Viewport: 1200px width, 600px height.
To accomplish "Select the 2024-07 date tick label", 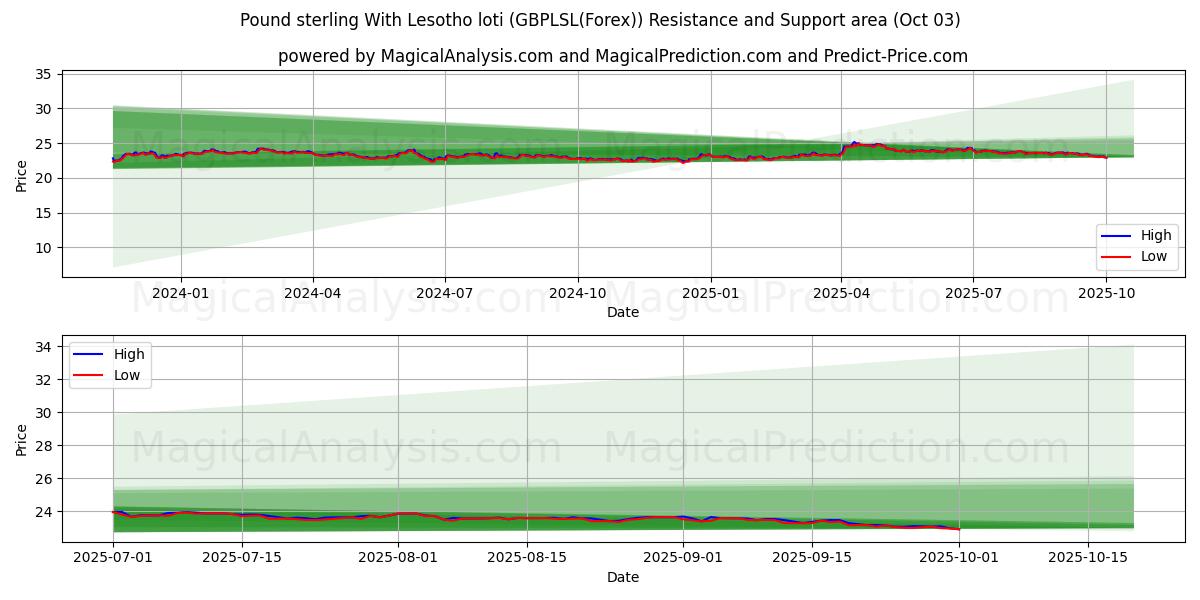I will [444, 293].
